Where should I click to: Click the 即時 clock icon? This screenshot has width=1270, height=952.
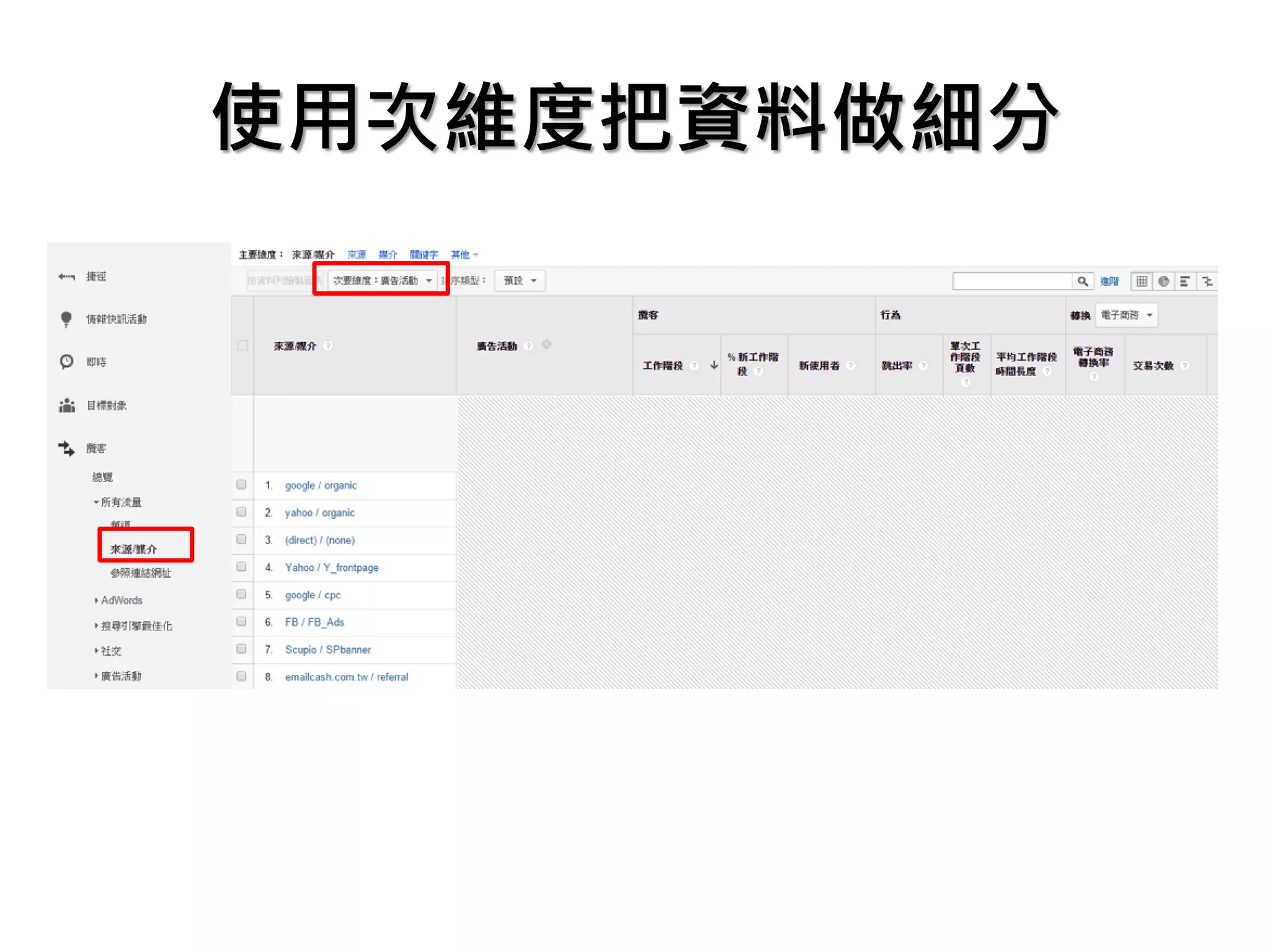click(x=66, y=362)
